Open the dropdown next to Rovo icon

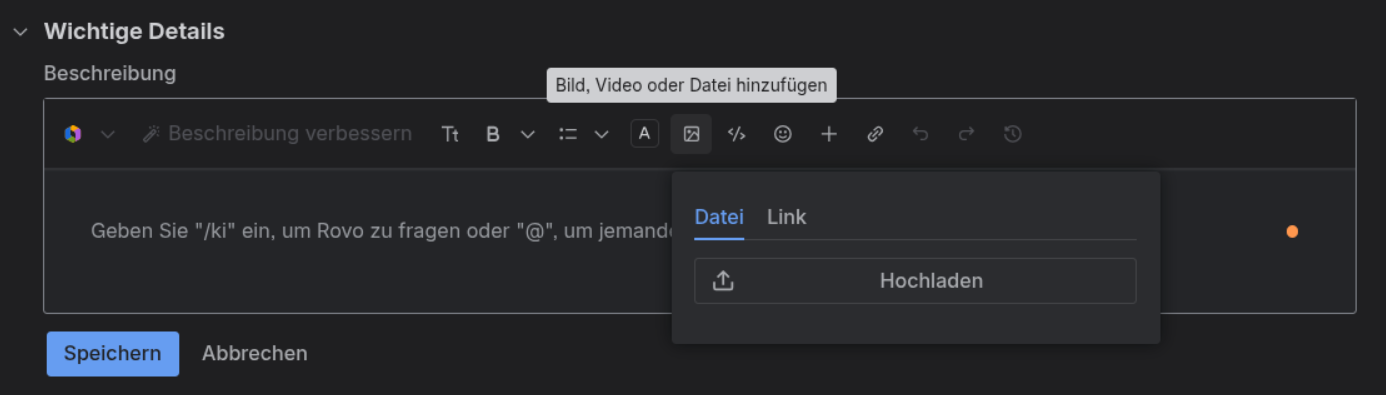click(107, 134)
